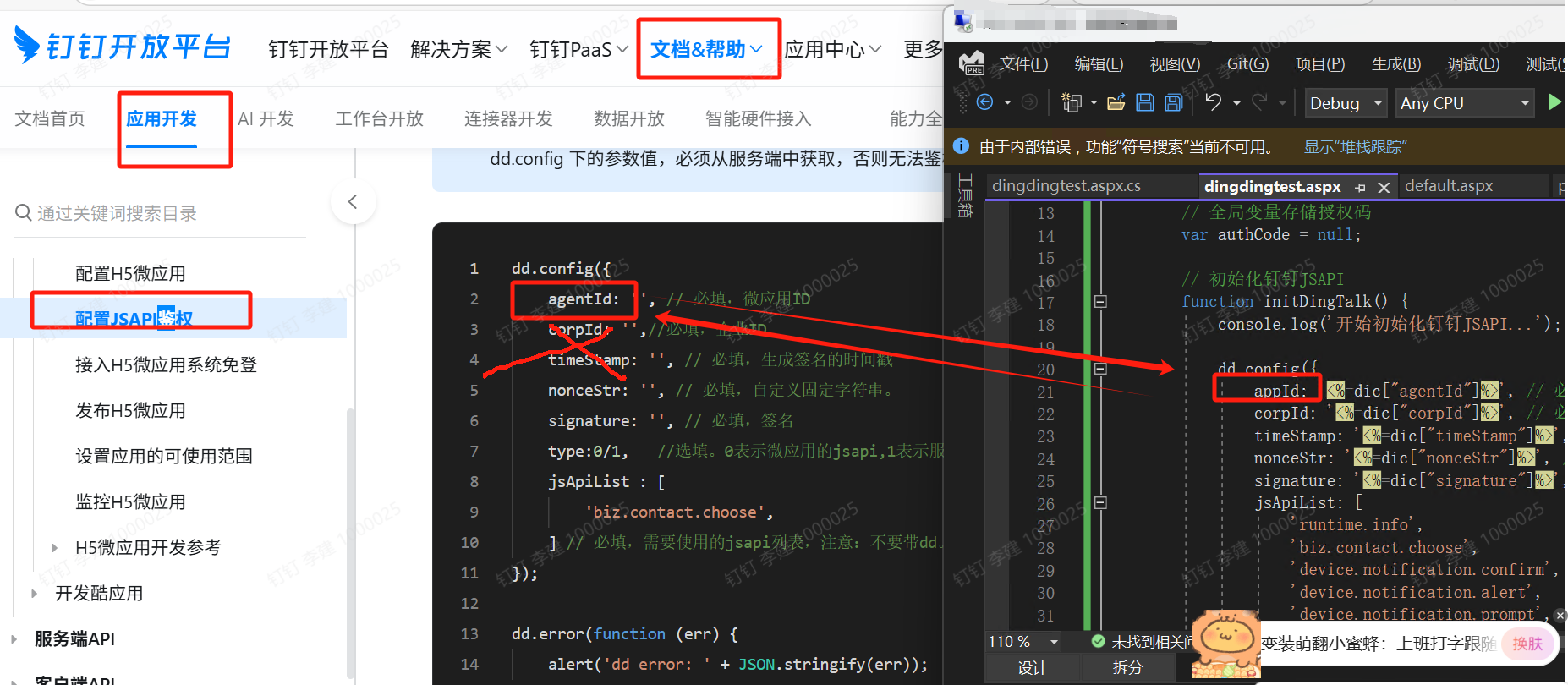Open 配置H5微应用 in the sidebar
Screen dimensions: 1568x685
130,273
